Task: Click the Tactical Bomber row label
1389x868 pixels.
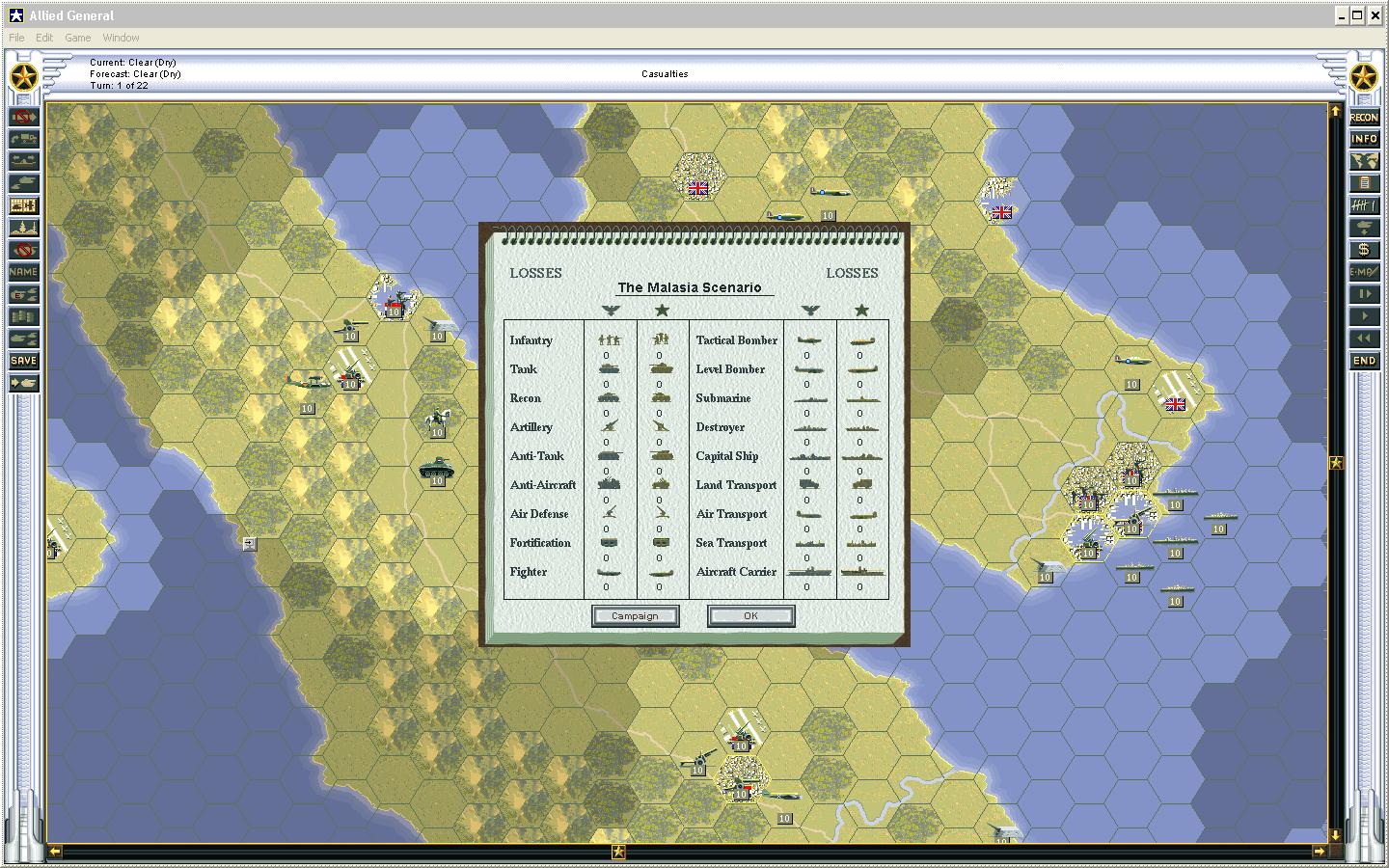Action: pos(736,340)
